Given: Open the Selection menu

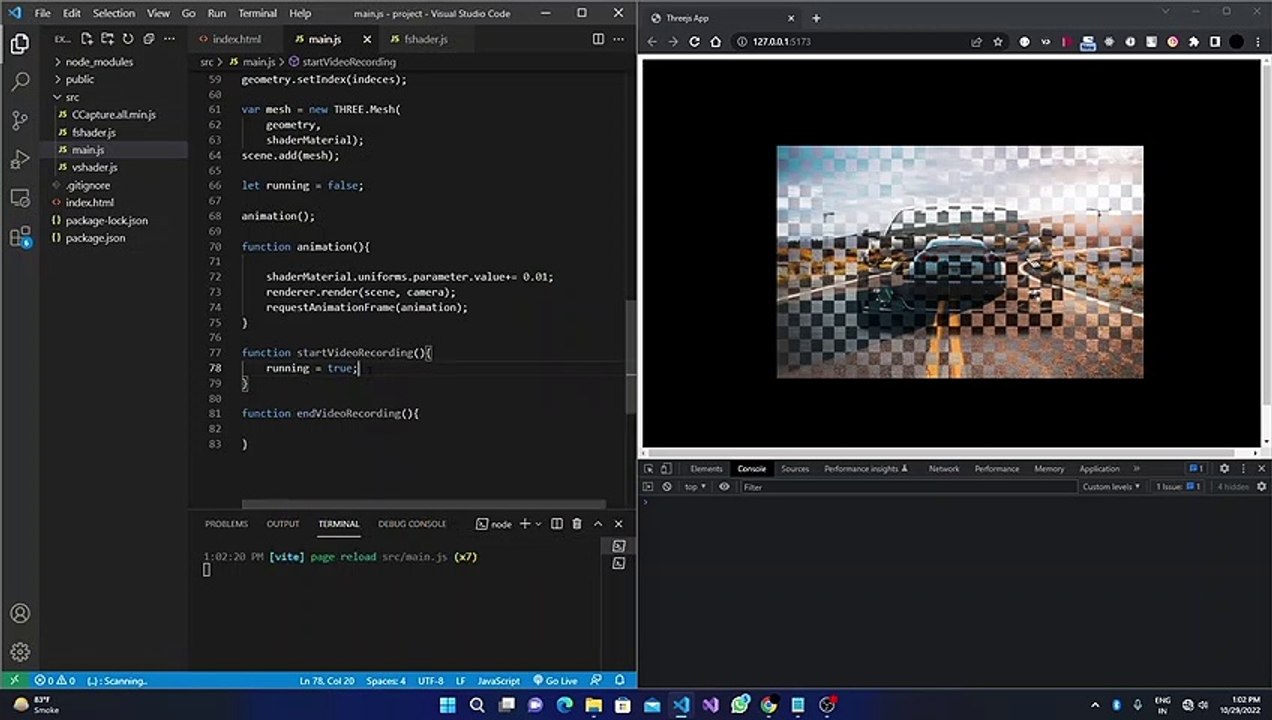Looking at the screenshot, I should tap(114, 13).
